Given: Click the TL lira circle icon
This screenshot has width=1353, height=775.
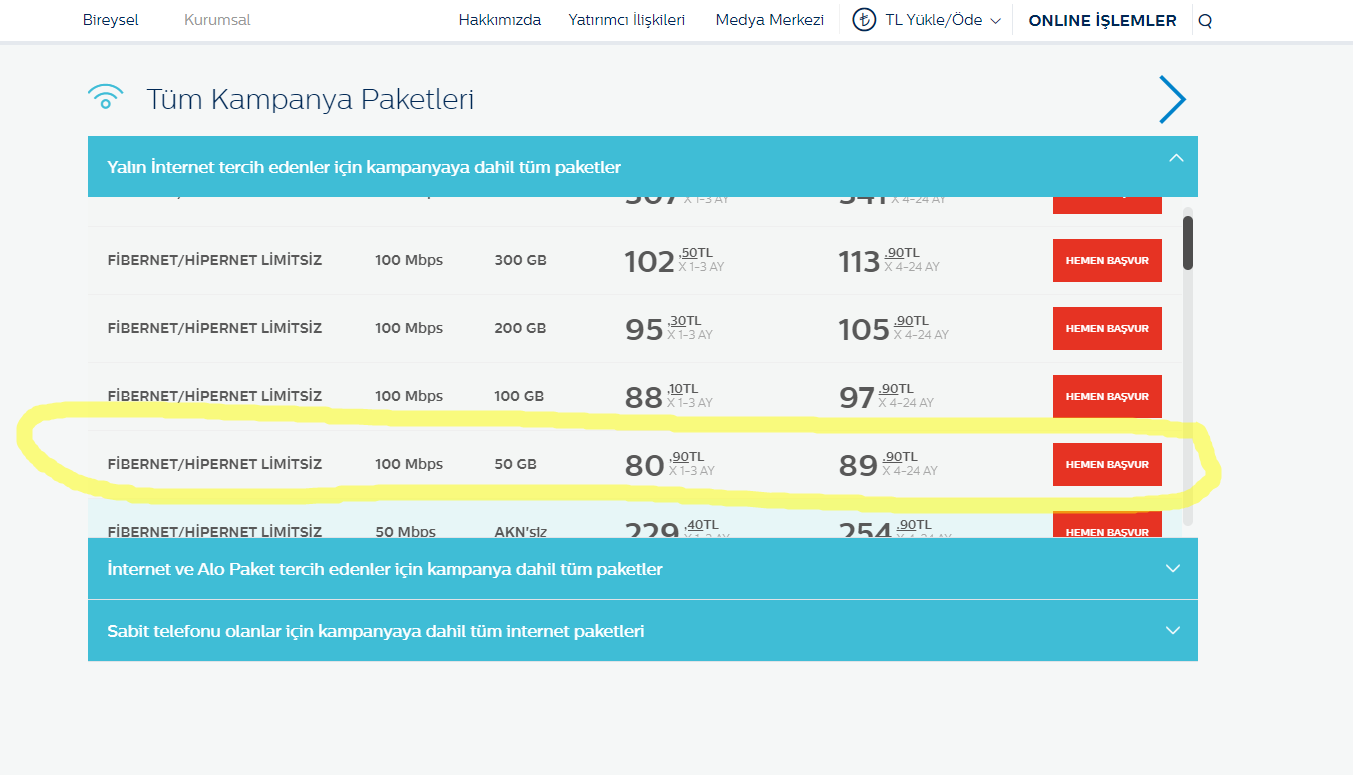Looking at the screenshot, I should coord(864,20).
